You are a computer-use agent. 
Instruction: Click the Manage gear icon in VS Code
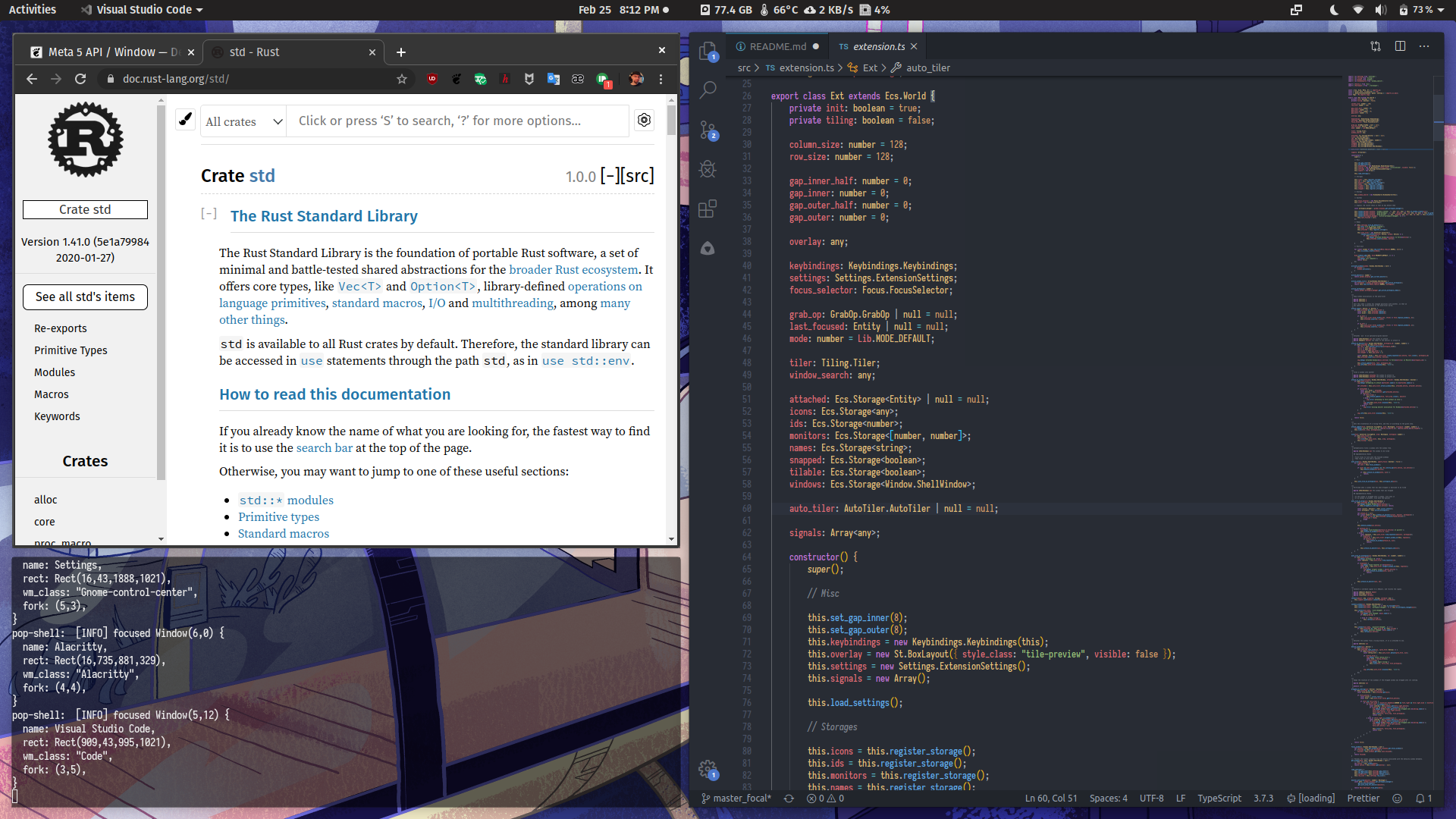(x=708, y=769)
